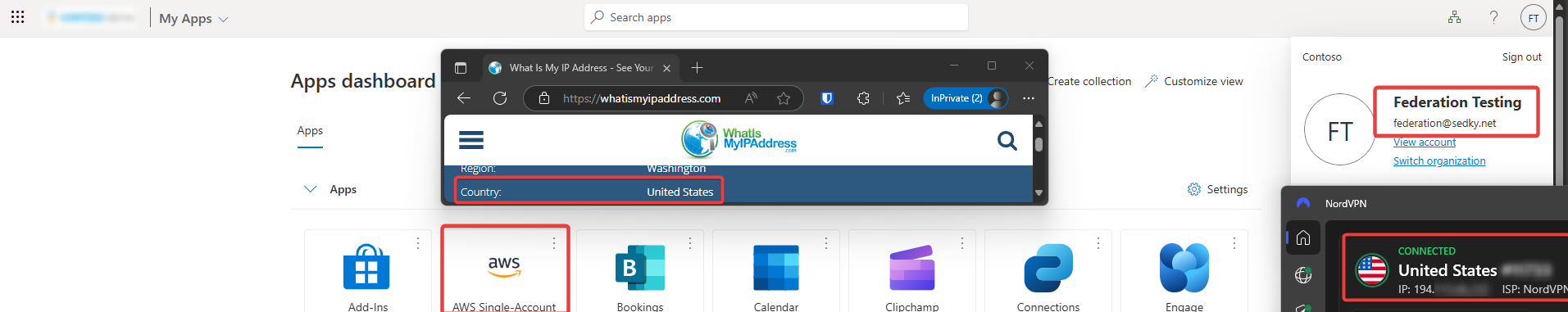
Task: Refresh the whatismyipaddress page
Action: coord(500,98)
